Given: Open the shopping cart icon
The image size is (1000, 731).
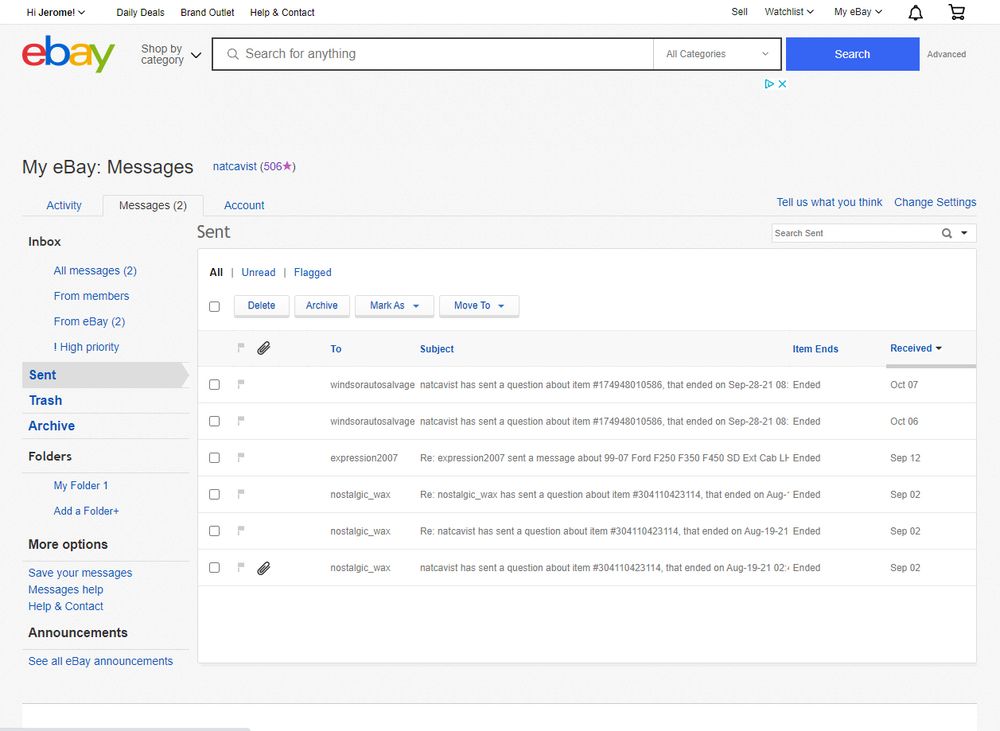Looking at the screenshot, I should tap(957, 12).
